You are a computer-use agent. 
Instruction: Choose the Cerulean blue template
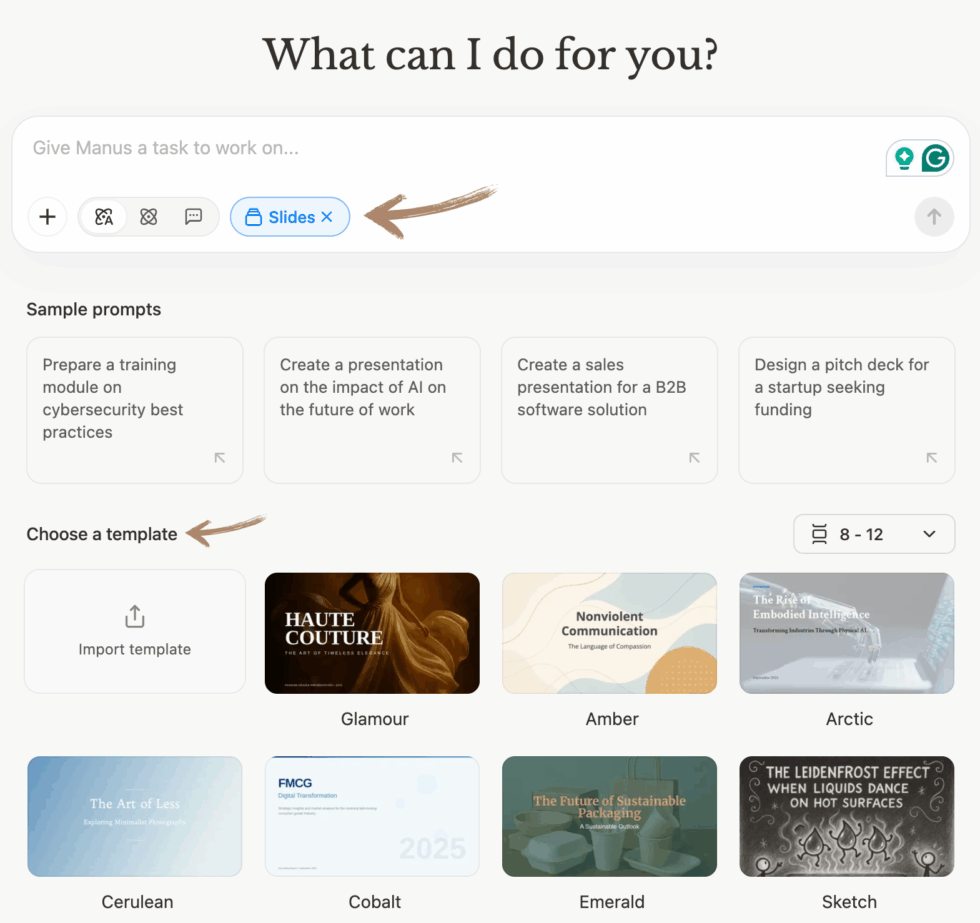135,817
